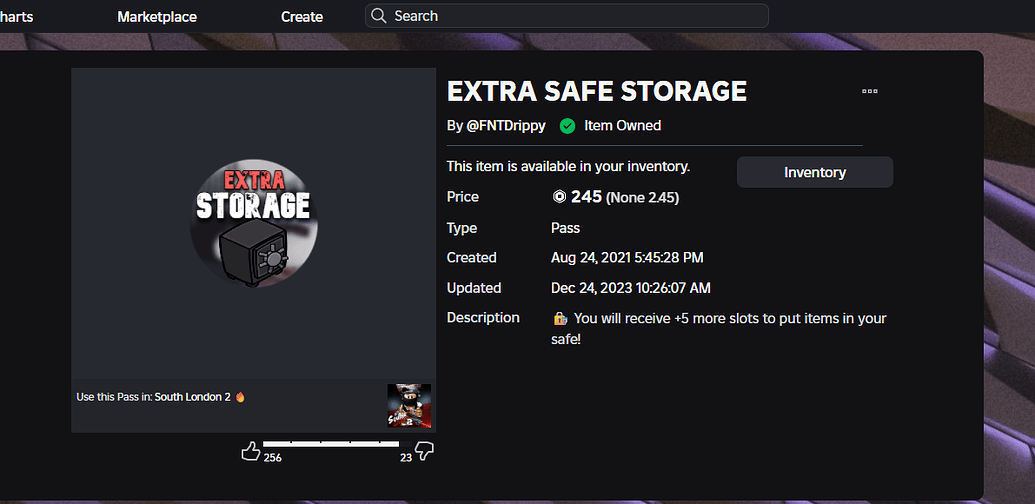The height and width of the screenshot is (504, 1035).
Task: Click the lock emoji in the description
Action: click(560, 319)
